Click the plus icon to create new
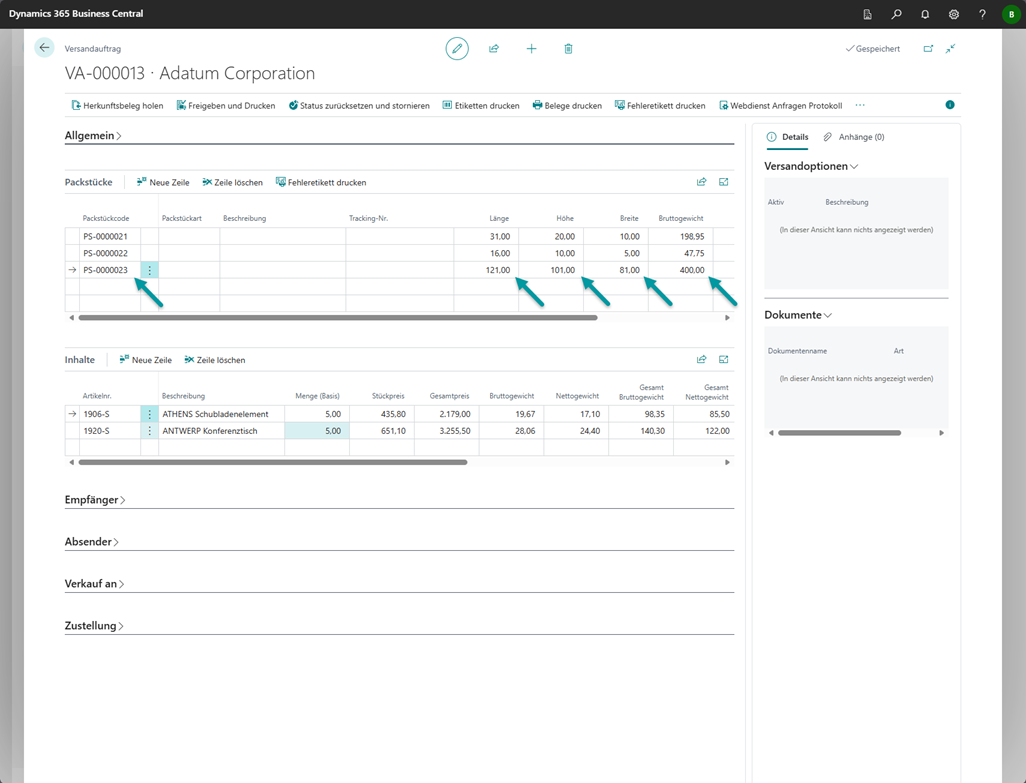Screen dimensions: 1026x783 pyautogui.click(x=531, y=49)
